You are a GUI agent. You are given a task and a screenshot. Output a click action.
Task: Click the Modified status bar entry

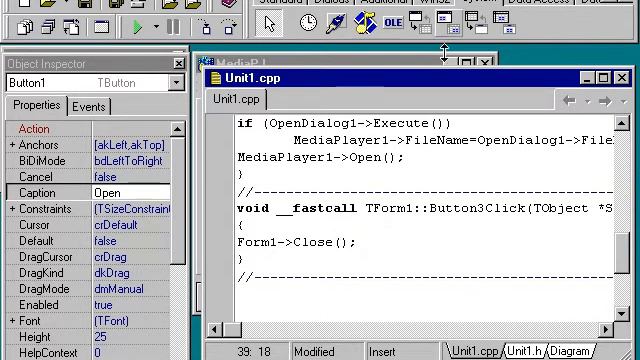coord(314,352)
